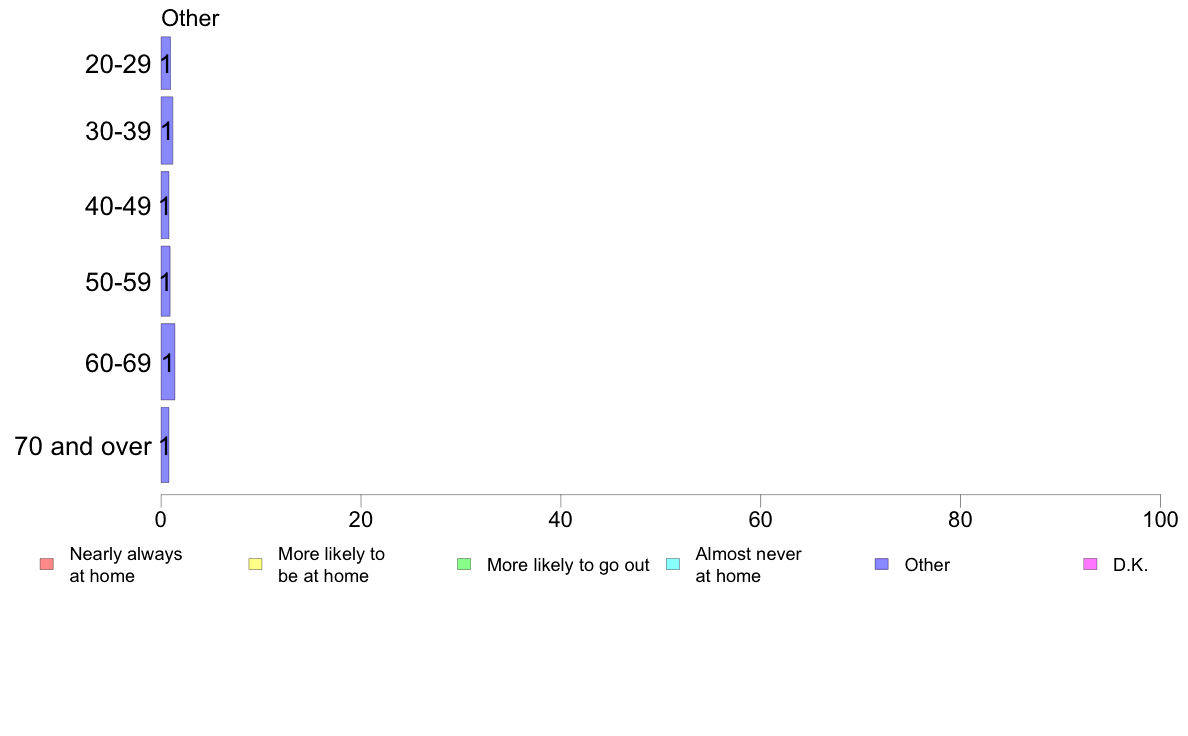Screen dimensions: 1188x736
Task: Select the 30-39 age group bar
Action: tap(167, 130)
